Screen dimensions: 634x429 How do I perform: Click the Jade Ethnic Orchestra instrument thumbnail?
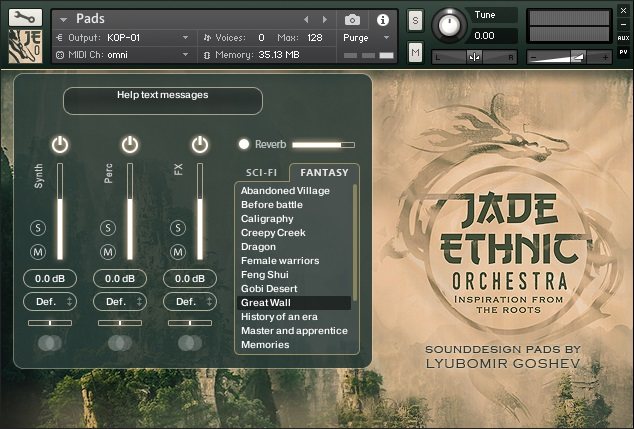[25, 46]
